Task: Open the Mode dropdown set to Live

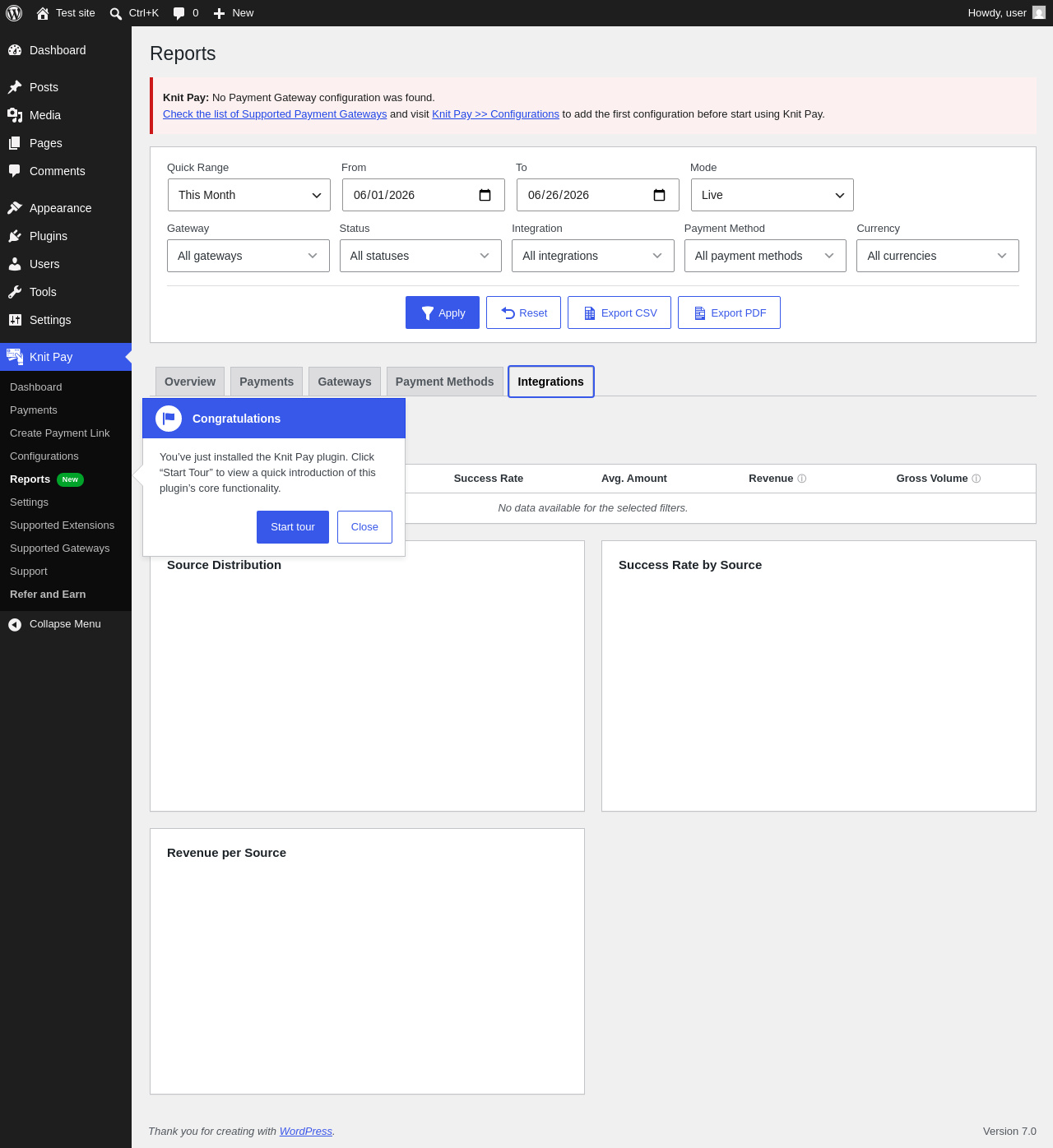Action: tap(772, 195)
